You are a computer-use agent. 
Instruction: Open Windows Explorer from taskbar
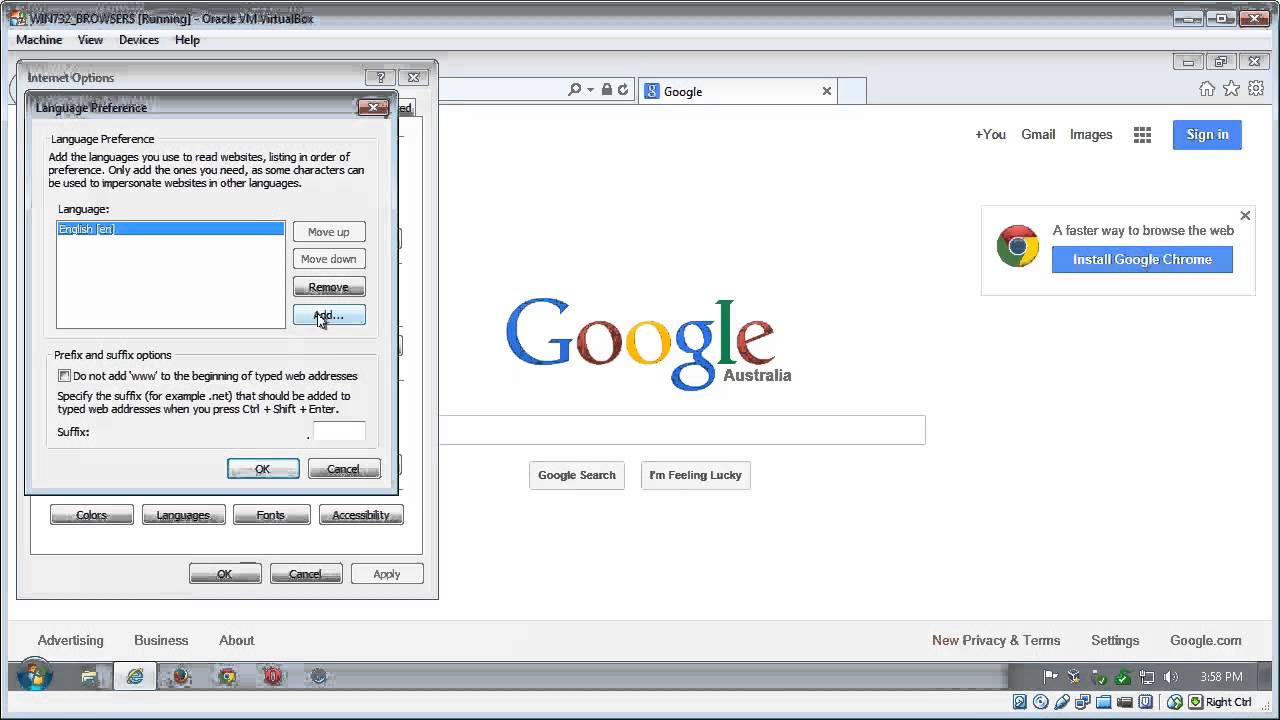pos(89,677)
